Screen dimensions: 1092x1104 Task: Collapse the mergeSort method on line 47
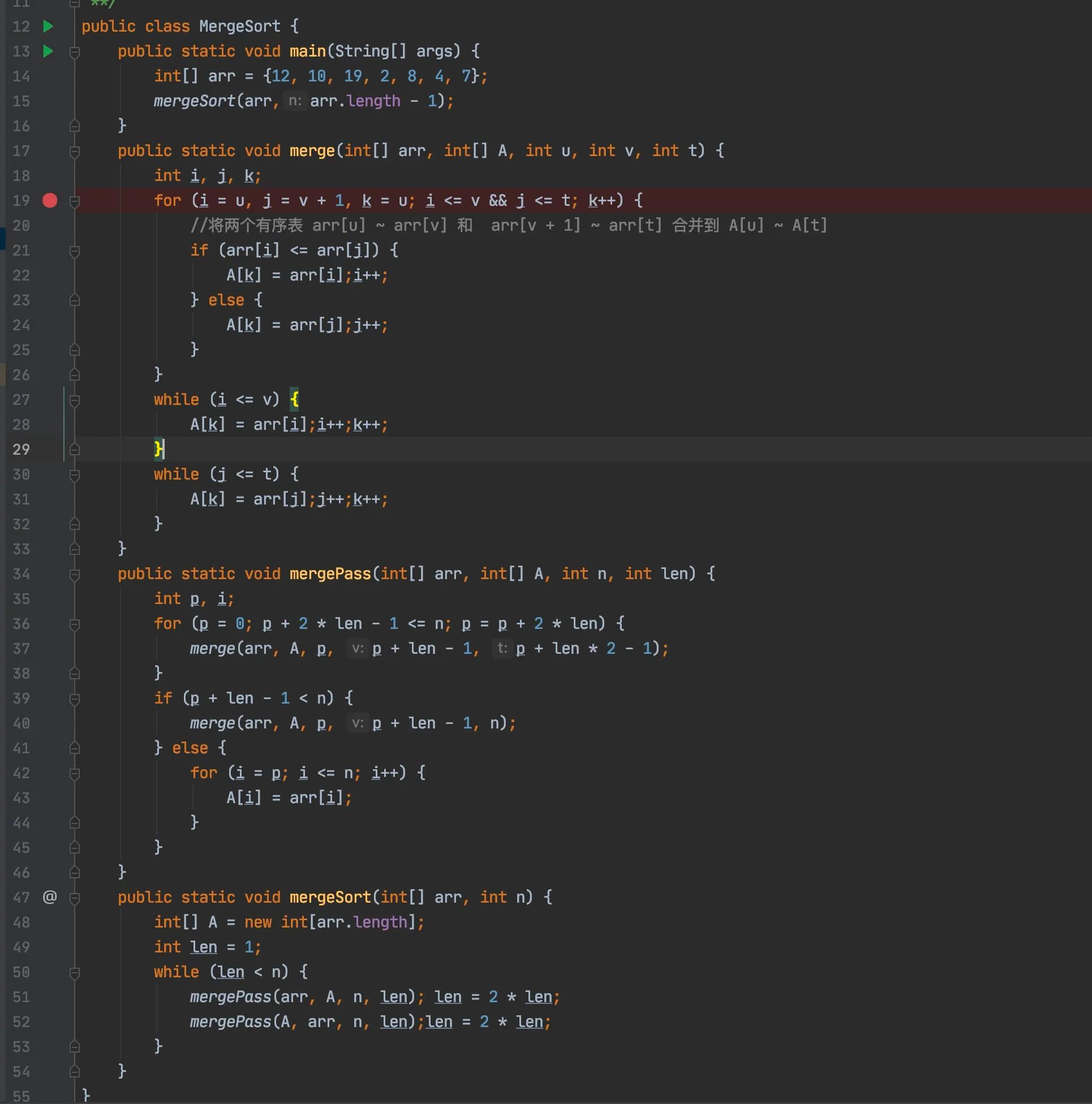click(x=74, y=898)
